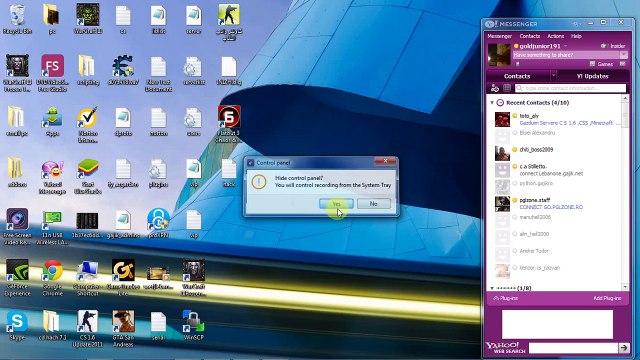Viewport: 640px width, 360px height.
Task: Click the Add a contact icon
Action: click(495, 88)
